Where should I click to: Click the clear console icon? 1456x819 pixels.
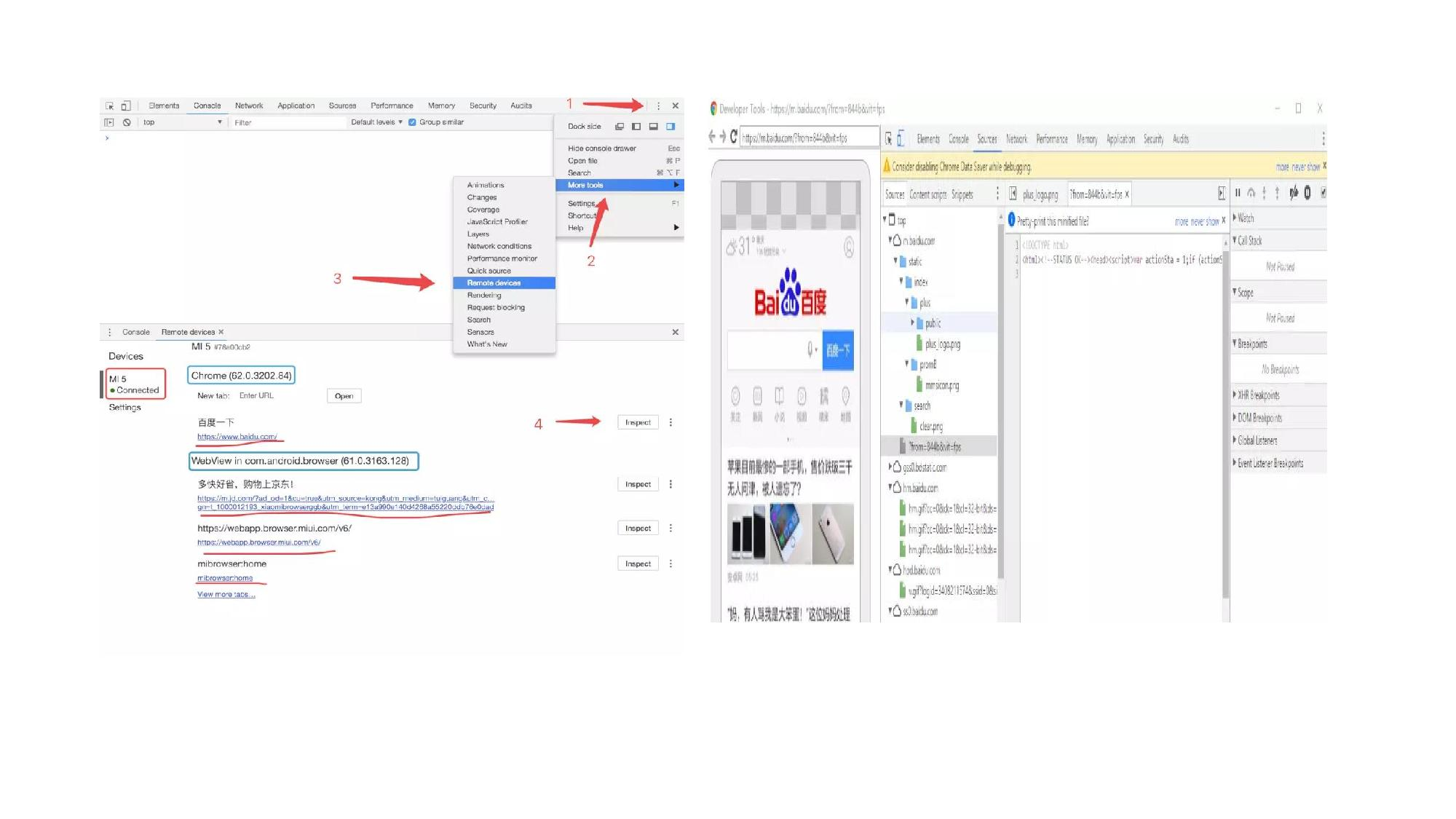click(x=127, y=122)
